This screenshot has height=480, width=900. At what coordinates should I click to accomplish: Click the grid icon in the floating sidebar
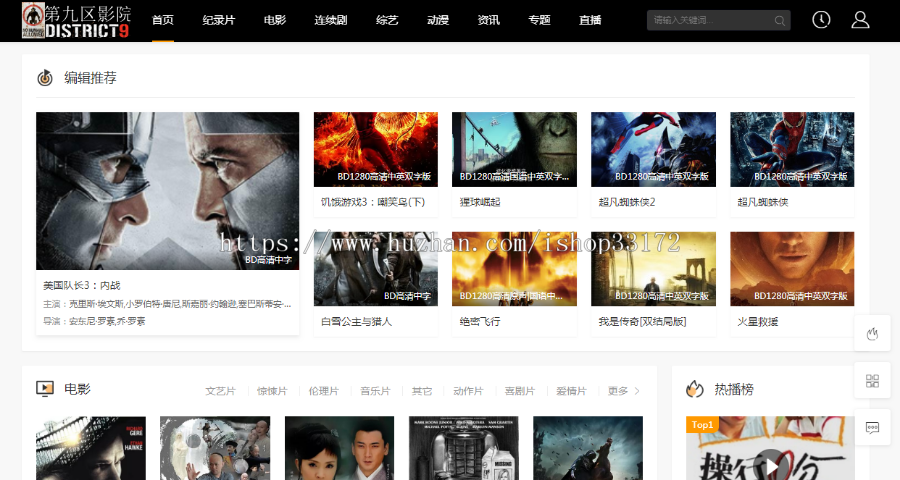click(872, 381)
